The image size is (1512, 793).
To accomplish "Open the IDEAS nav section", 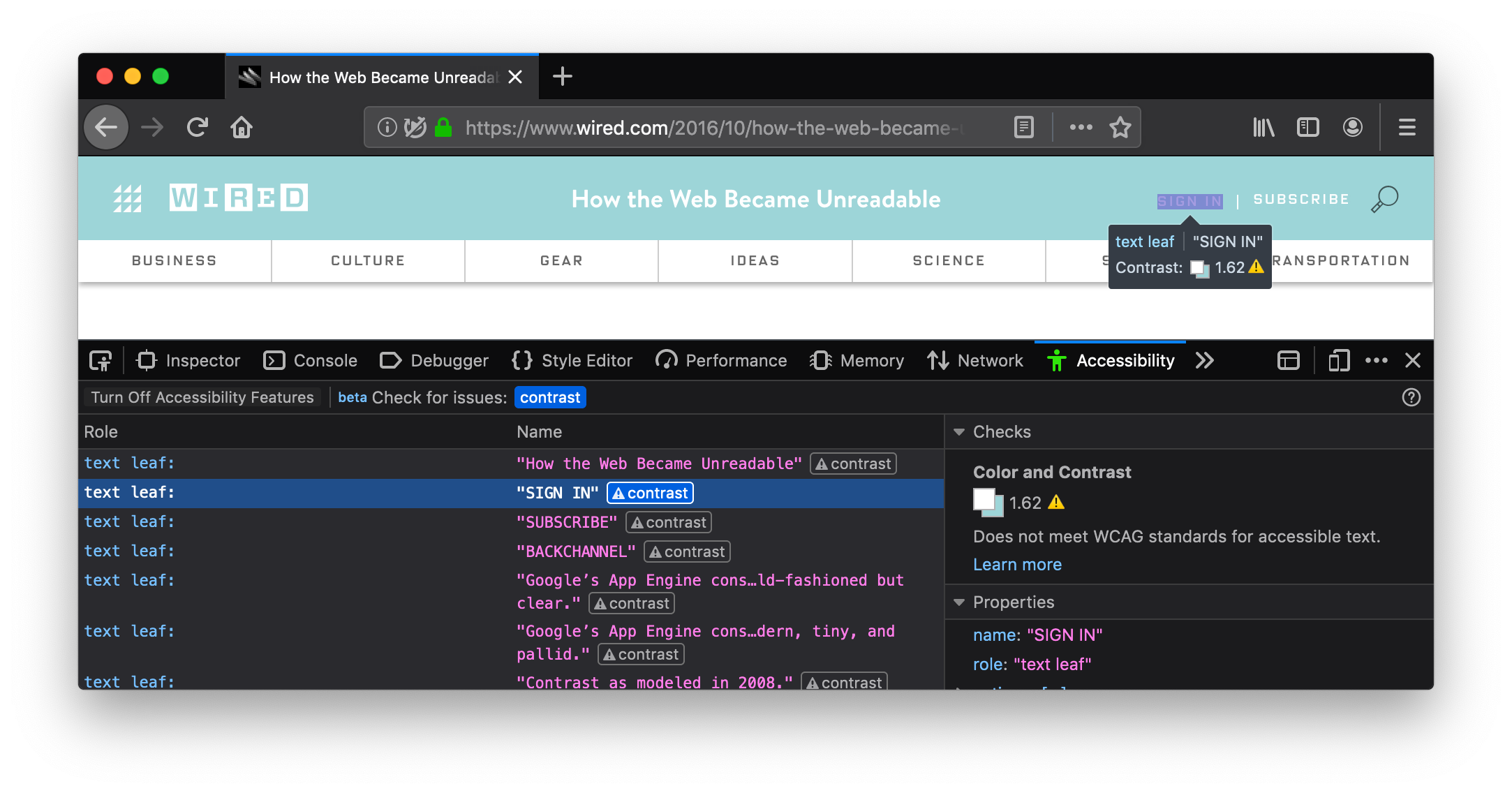I will [755, 260].
